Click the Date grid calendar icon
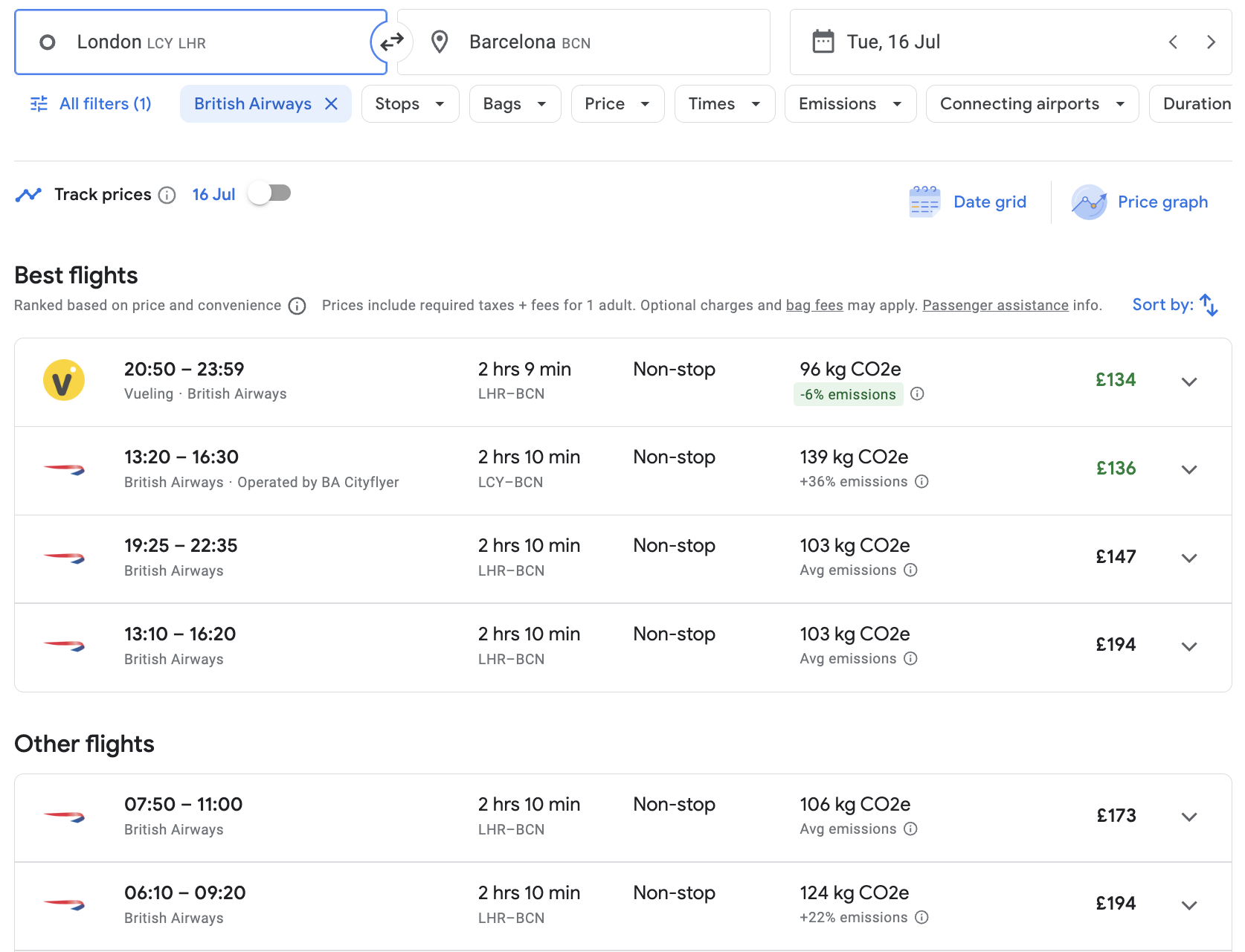Screen dimensions: 1245x952 tap(924, 202)
